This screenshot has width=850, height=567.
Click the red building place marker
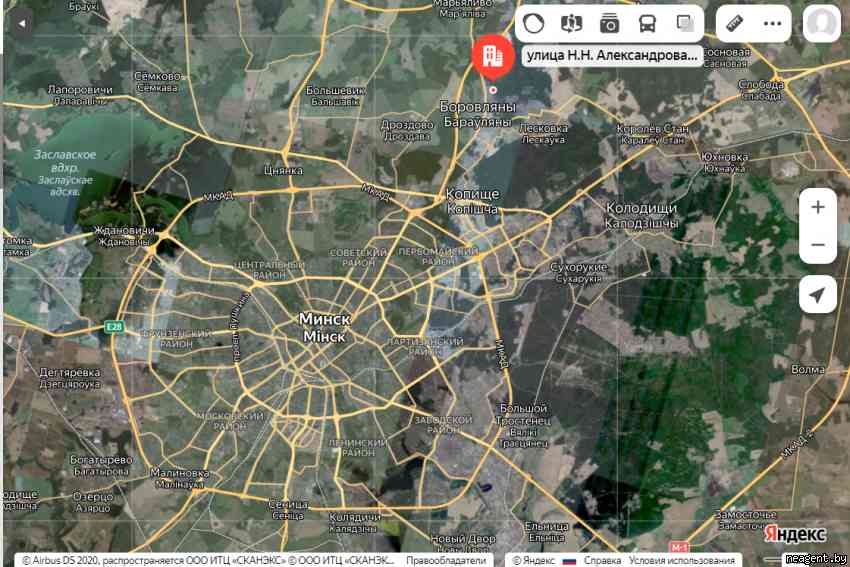point(493,56)
